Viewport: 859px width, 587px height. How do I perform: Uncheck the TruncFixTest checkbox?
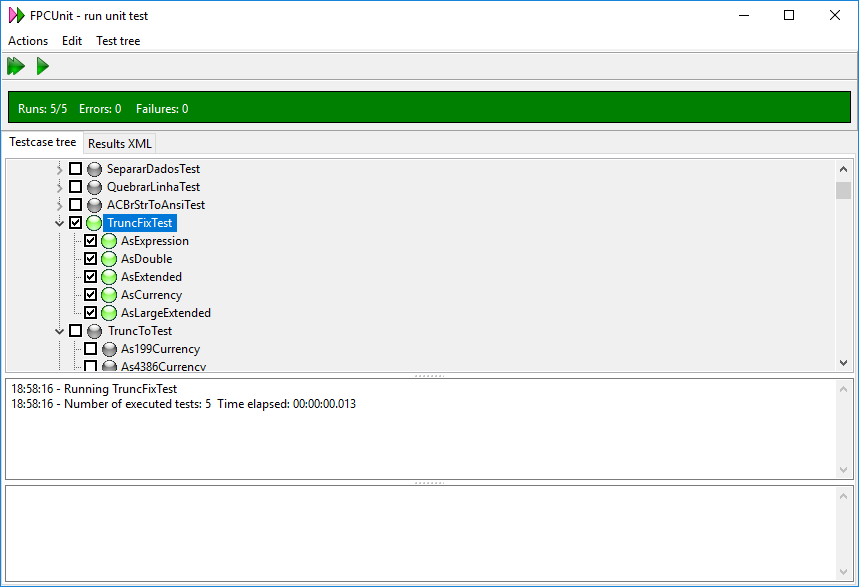click(76, 223)
